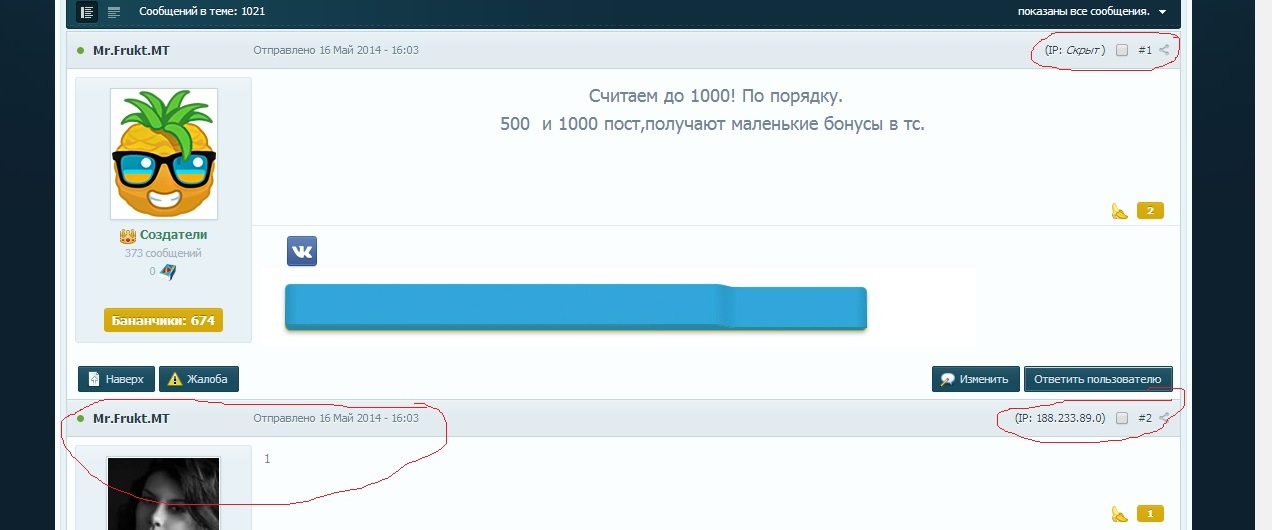Click the banana icon on post #2

(1120, 514)
